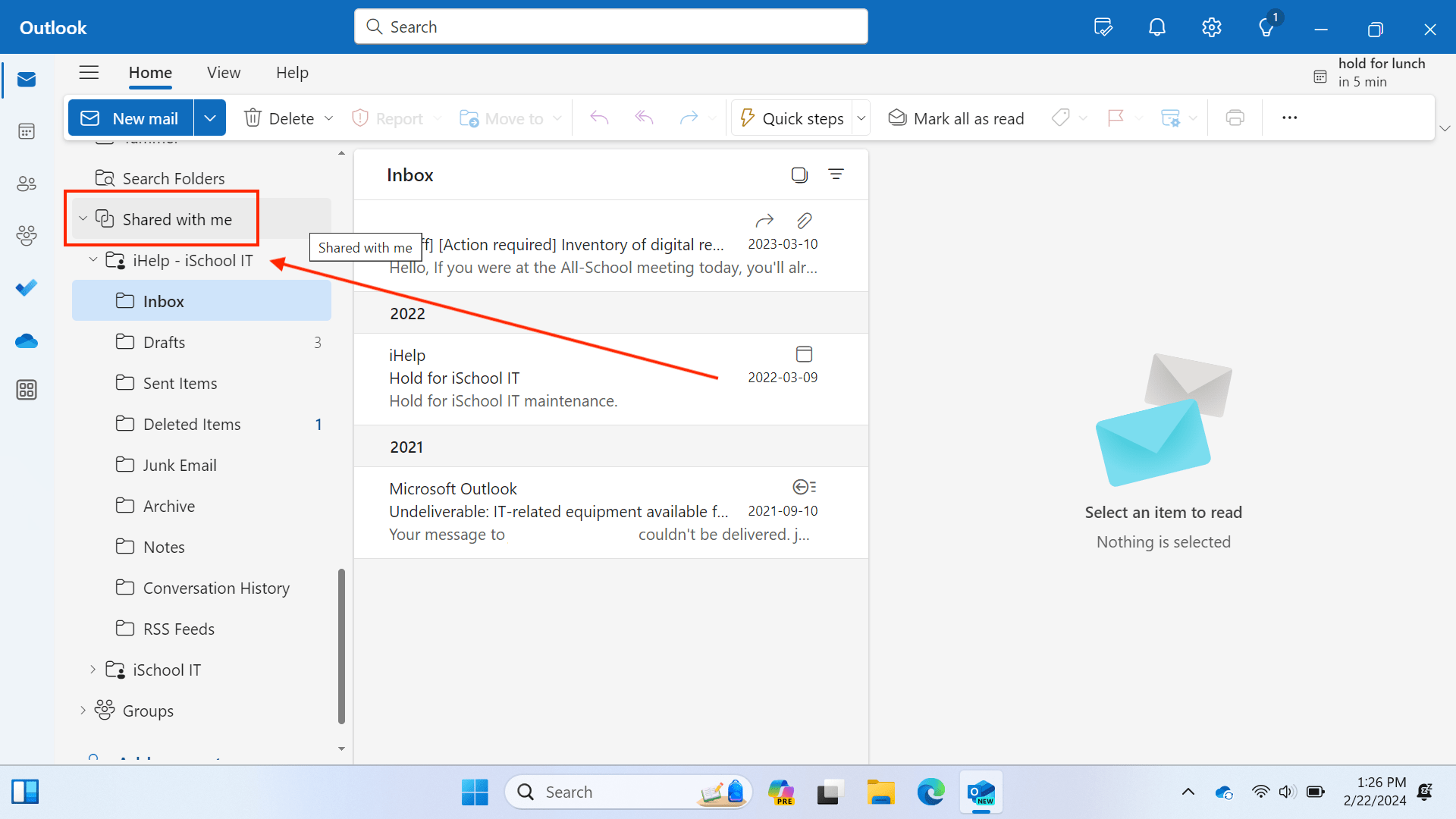Open the New mail dropdown arrow

click(x=210, y=118)
